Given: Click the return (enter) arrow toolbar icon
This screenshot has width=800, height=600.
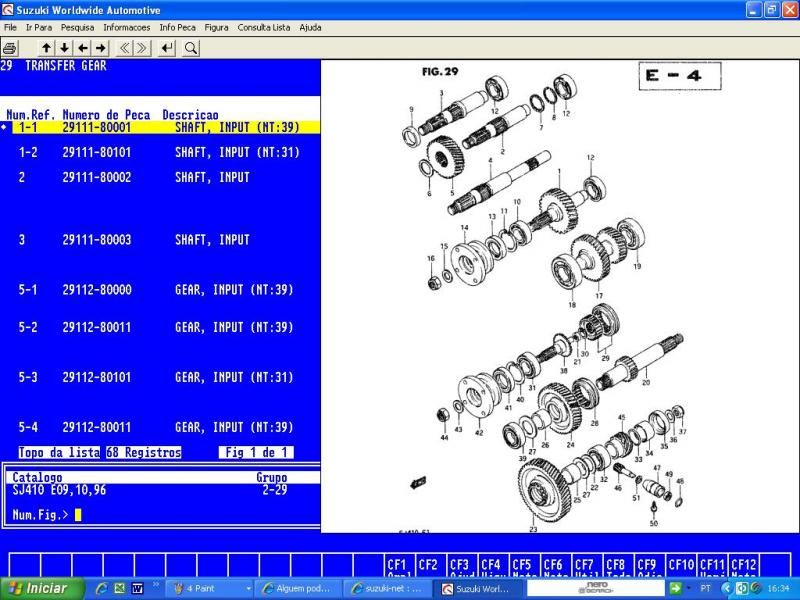Looking at the screenshot, I should pyautogui.click(x=167, y=48).
